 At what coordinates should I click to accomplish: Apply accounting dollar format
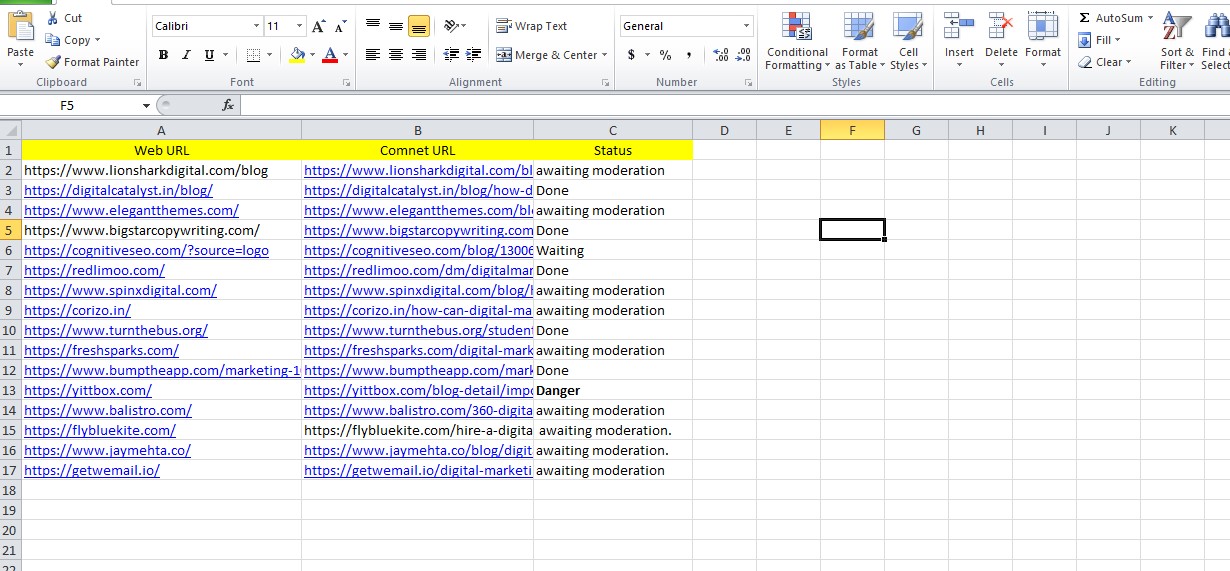coord(631,55)
